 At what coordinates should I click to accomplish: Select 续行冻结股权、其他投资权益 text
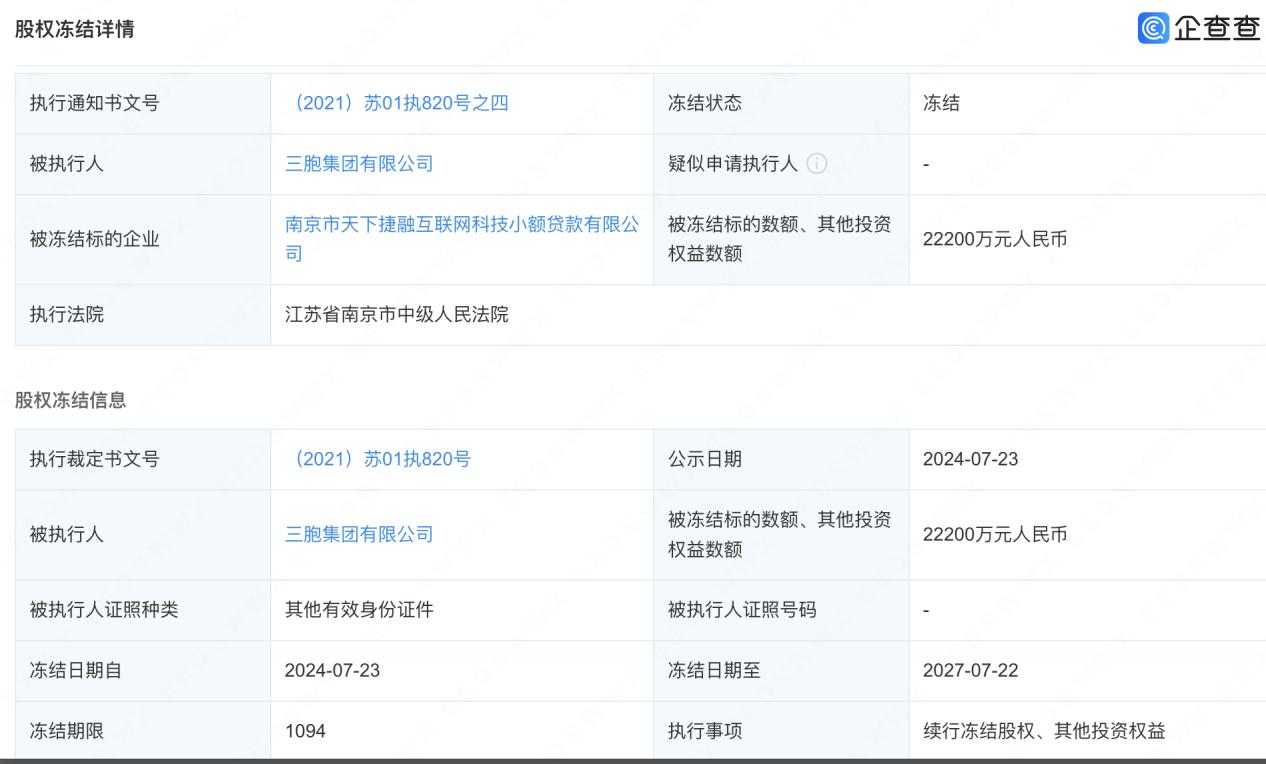pos(1044,731)
